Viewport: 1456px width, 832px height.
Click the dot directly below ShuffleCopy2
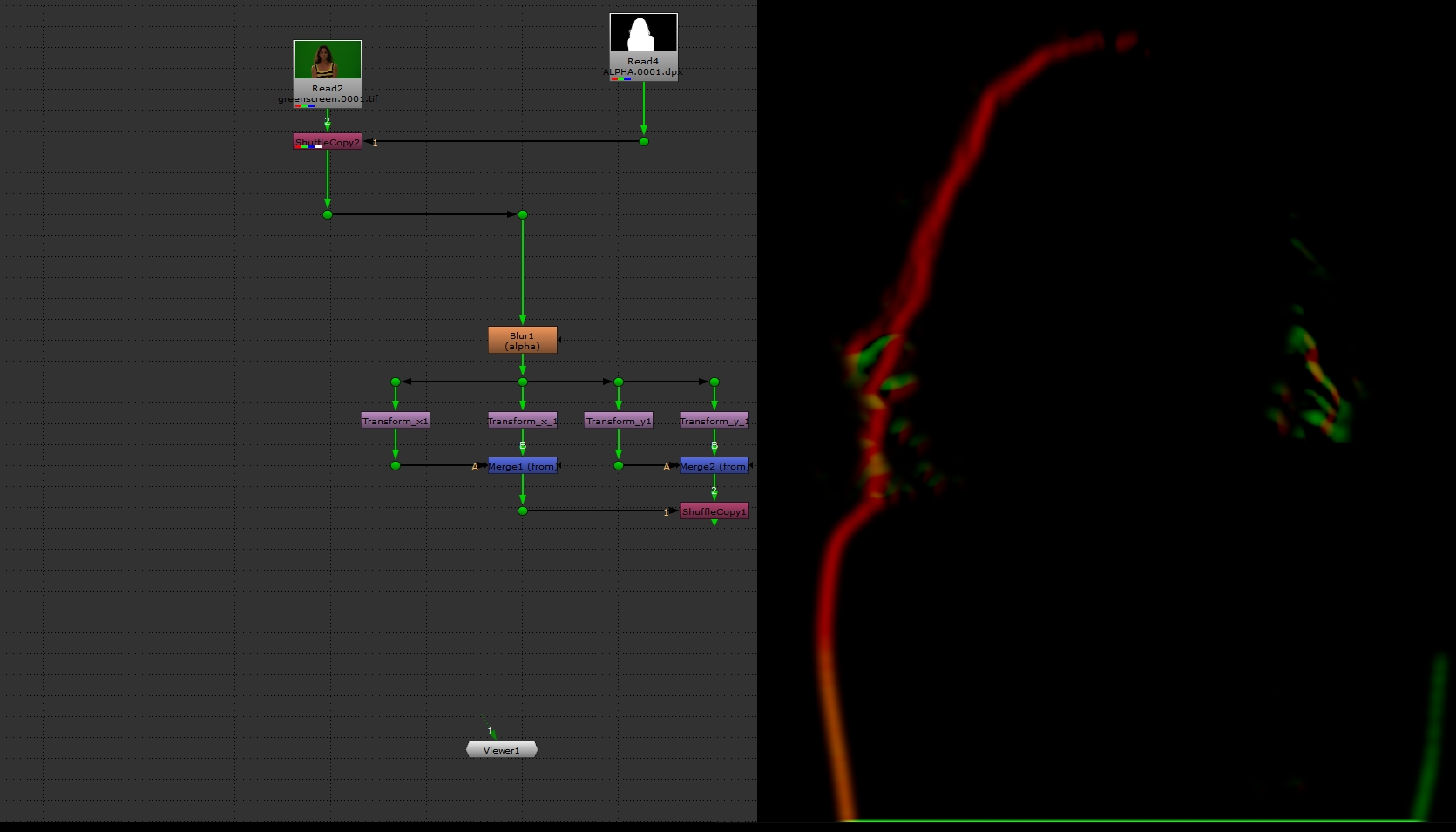point(328,214)
